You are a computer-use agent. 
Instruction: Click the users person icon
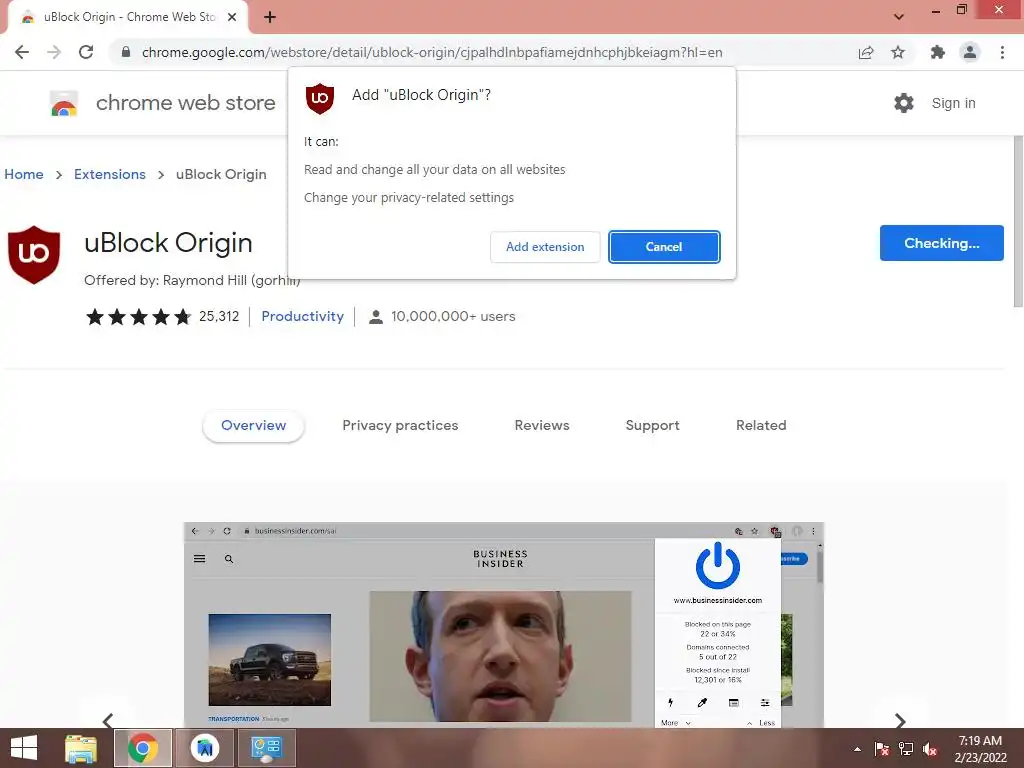[x=376, y=317]
